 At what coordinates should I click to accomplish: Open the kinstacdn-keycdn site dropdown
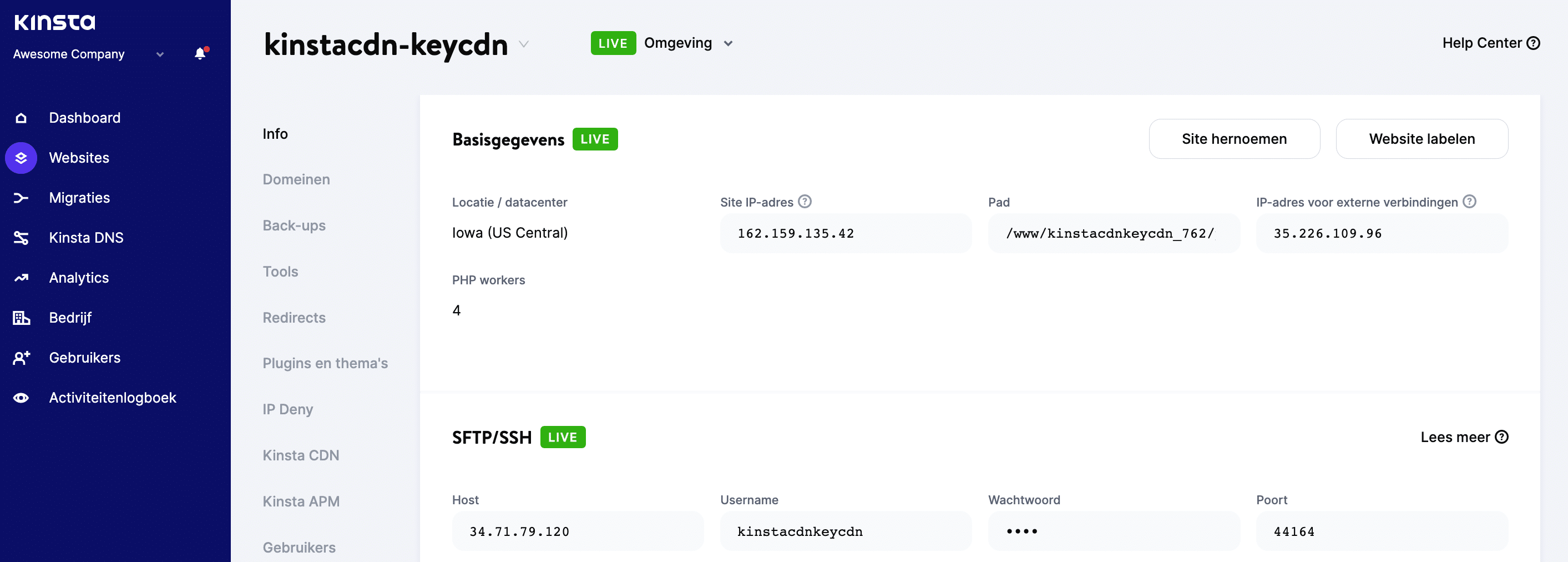(x=523, y=44)
